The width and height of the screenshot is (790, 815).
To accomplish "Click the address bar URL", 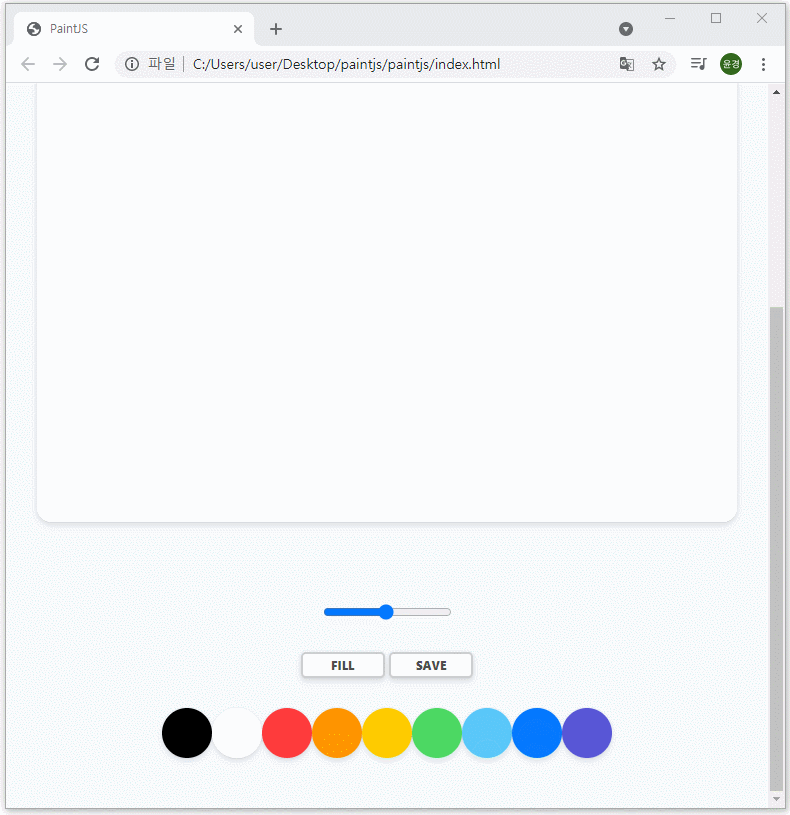I will (x=346, y=64).
